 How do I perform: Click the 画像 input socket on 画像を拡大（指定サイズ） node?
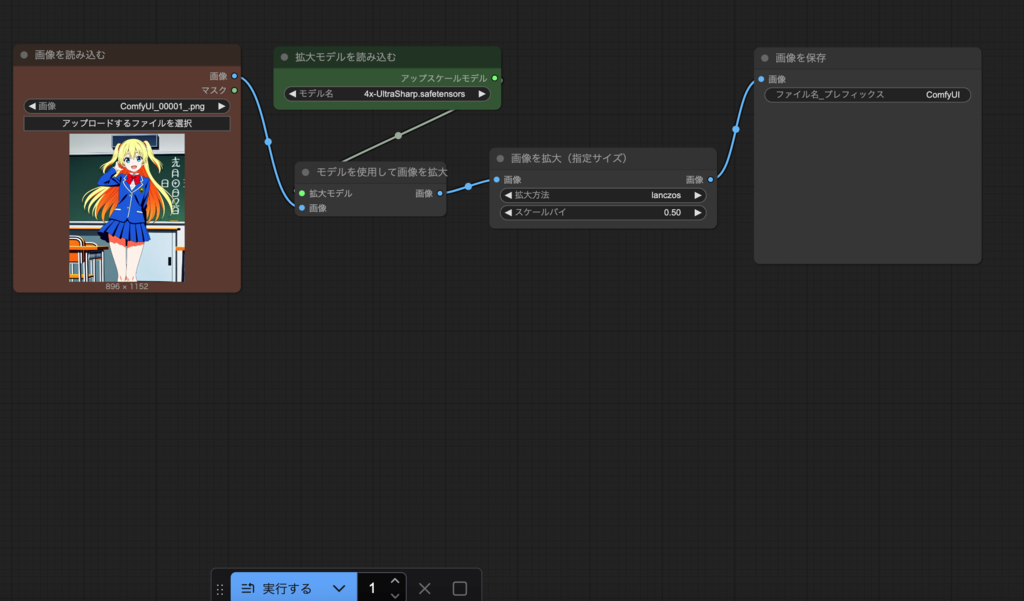497,180
